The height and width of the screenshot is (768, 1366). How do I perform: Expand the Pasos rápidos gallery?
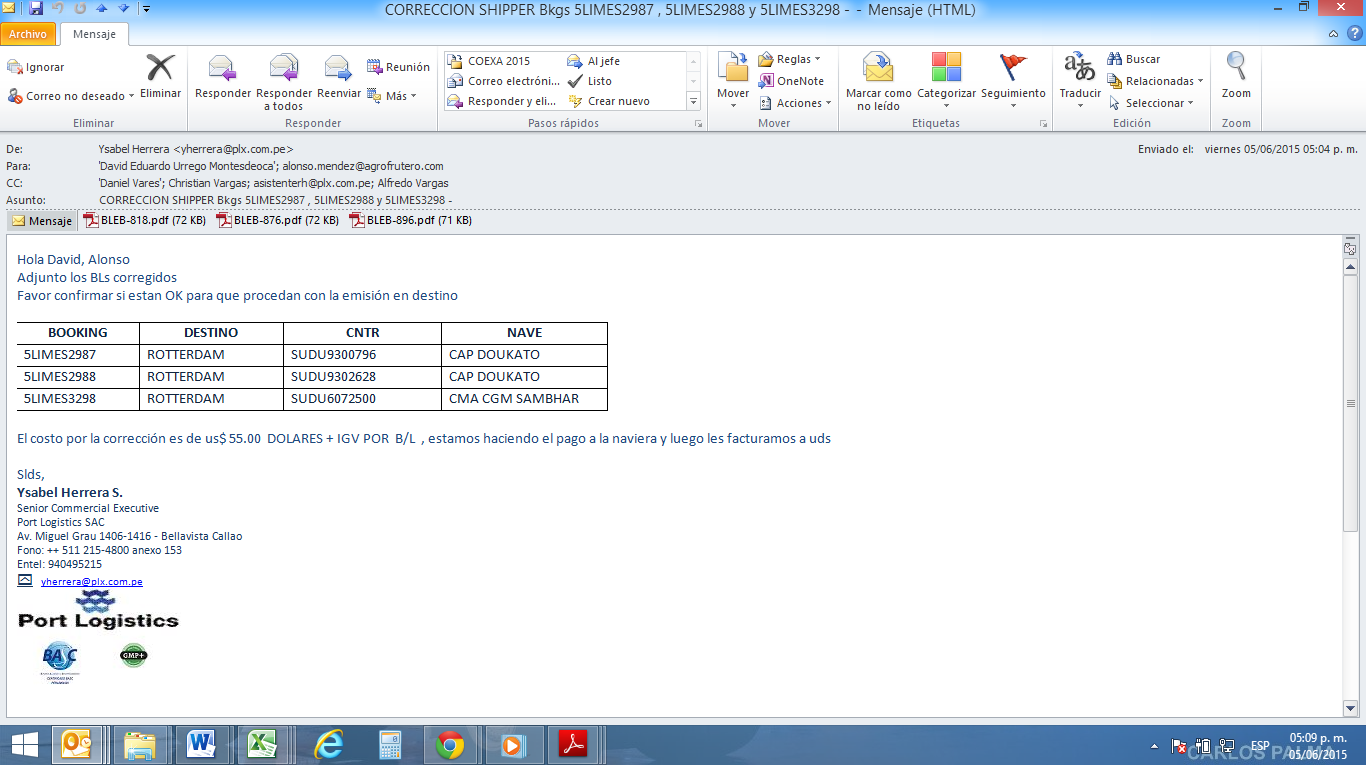click(693, 101)
